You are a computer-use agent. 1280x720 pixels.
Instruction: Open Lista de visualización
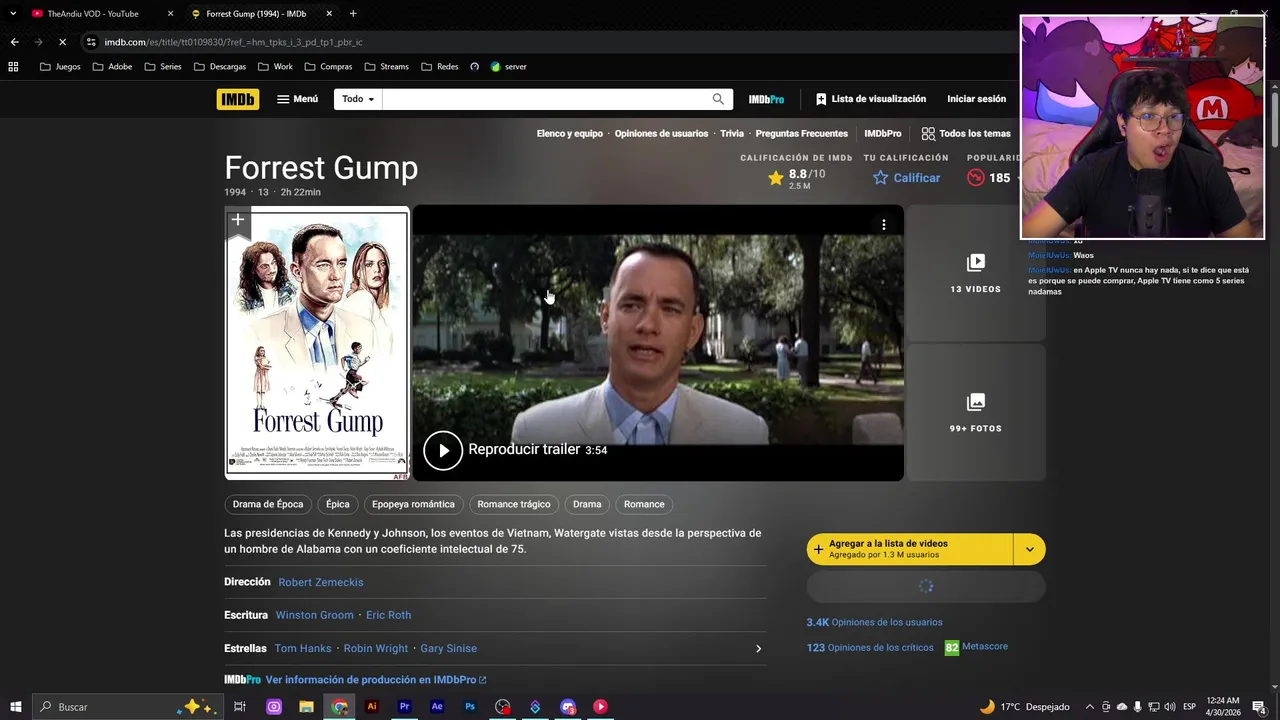870,99
